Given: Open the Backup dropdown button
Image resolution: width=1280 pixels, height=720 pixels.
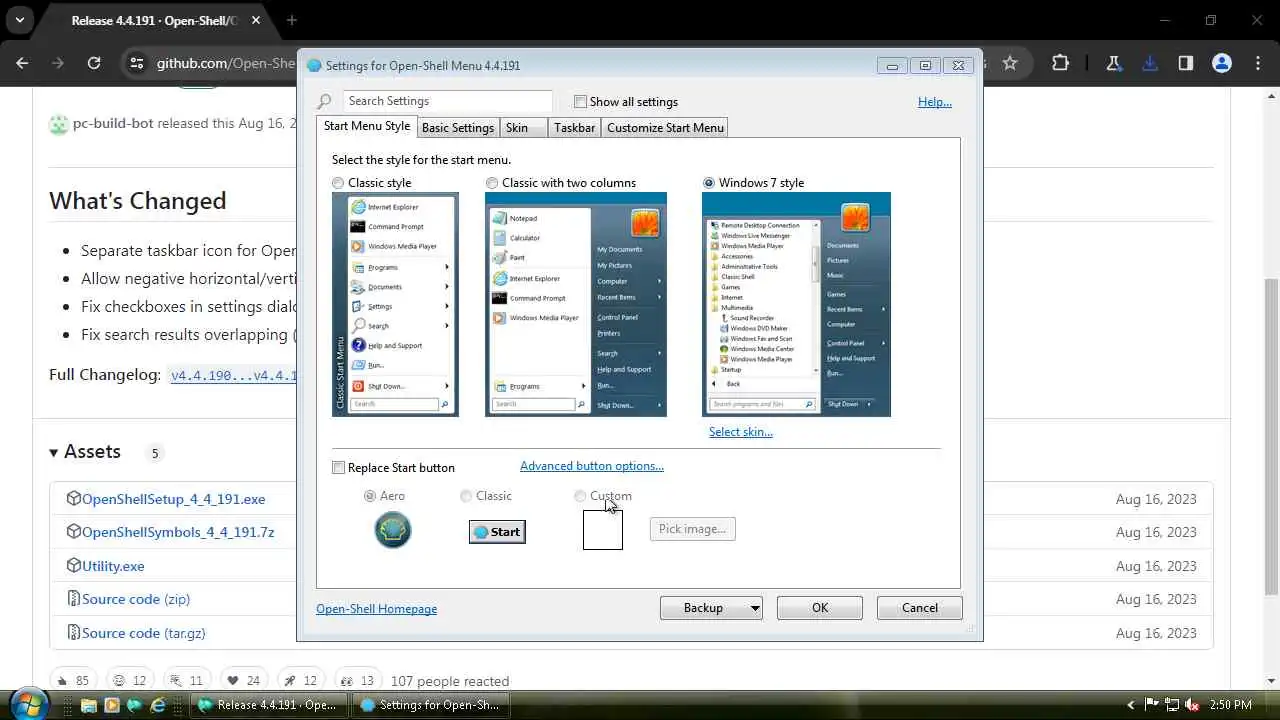Looking at the screenshot, I should coord(711,608).
